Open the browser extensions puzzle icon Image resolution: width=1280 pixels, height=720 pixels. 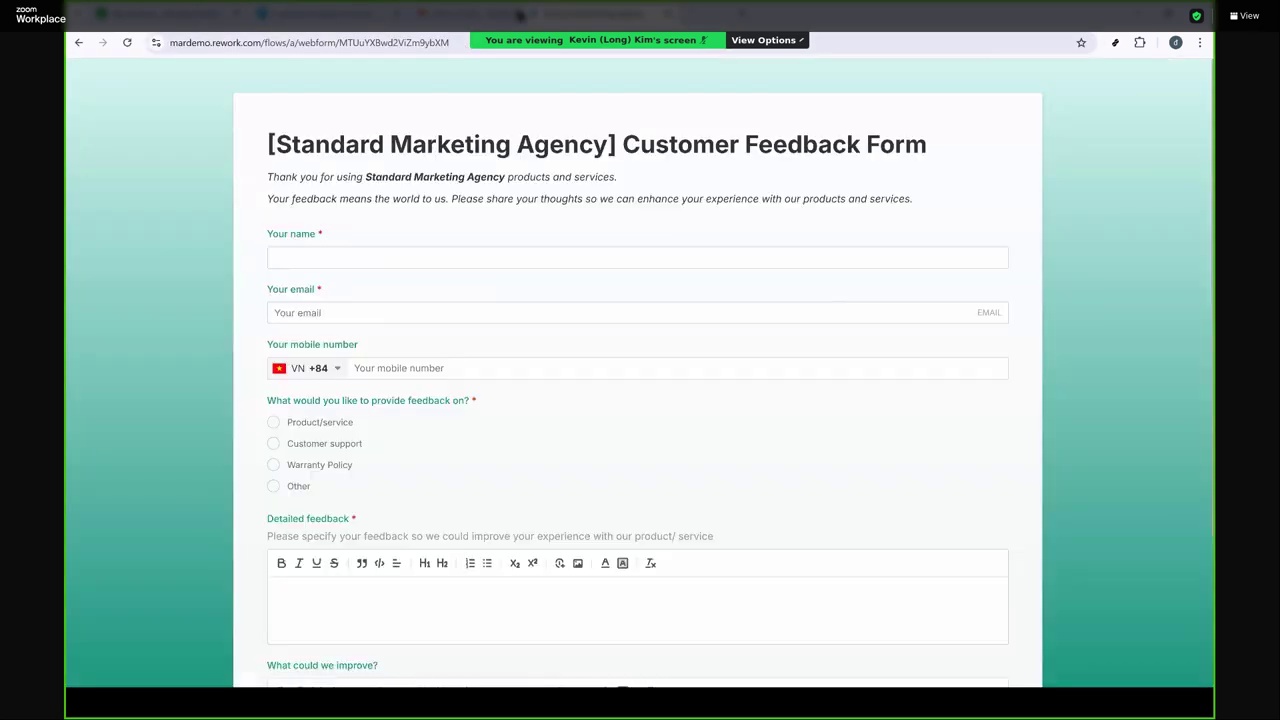click(1140, 42)
